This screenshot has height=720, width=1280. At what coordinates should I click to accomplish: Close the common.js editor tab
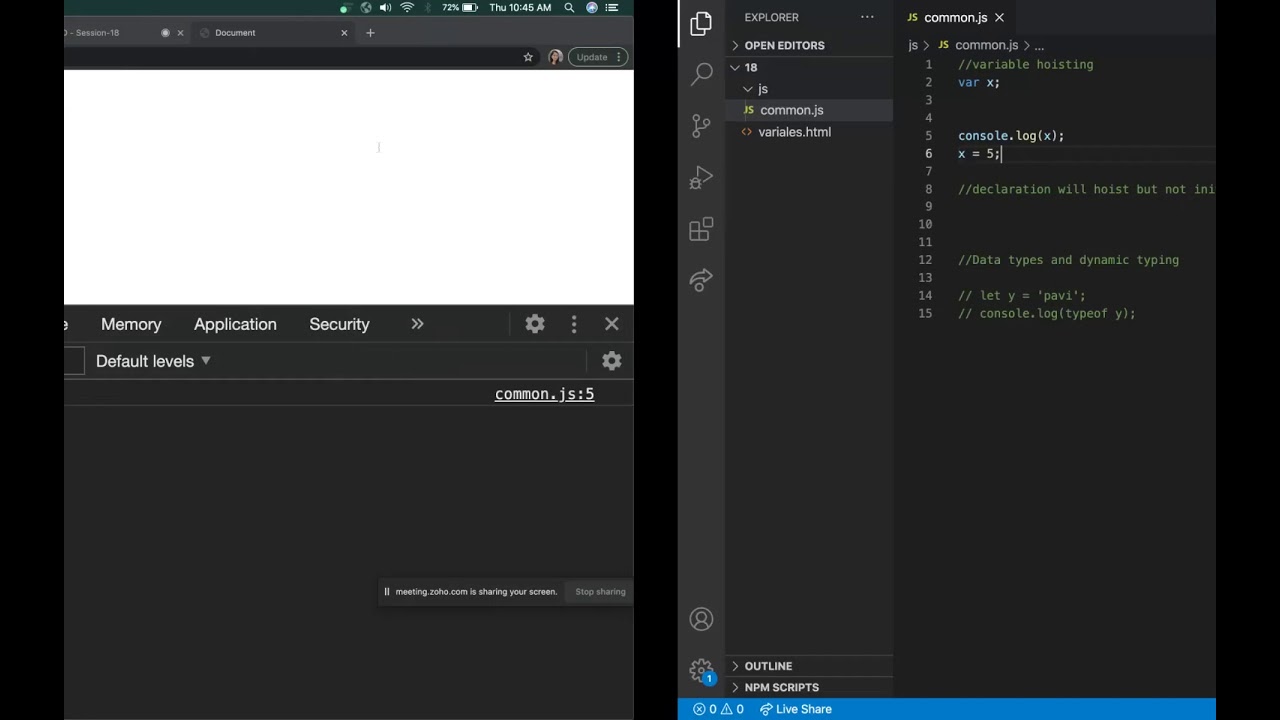click(999, 17)
